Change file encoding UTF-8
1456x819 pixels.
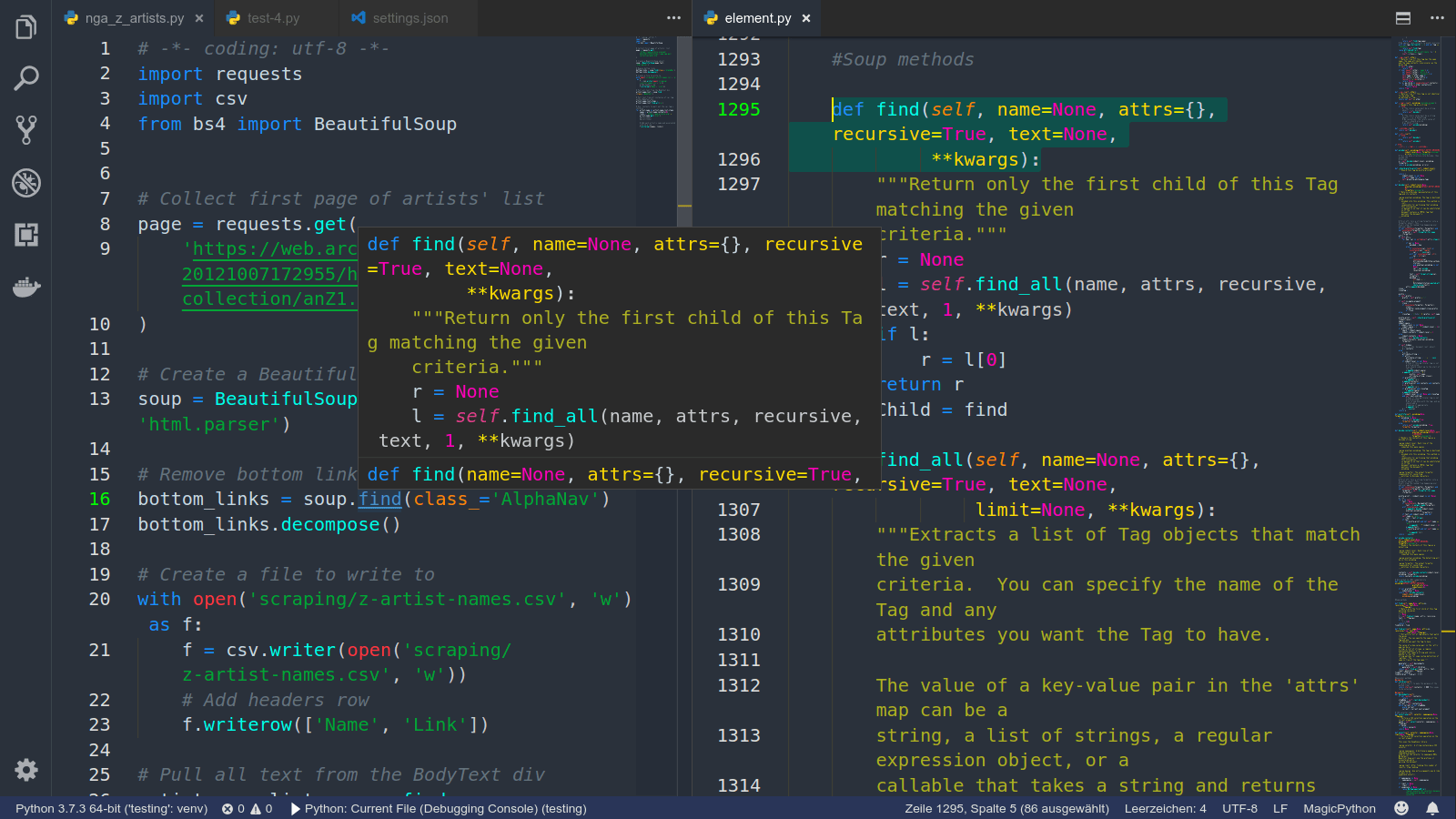pos(1239,808)
